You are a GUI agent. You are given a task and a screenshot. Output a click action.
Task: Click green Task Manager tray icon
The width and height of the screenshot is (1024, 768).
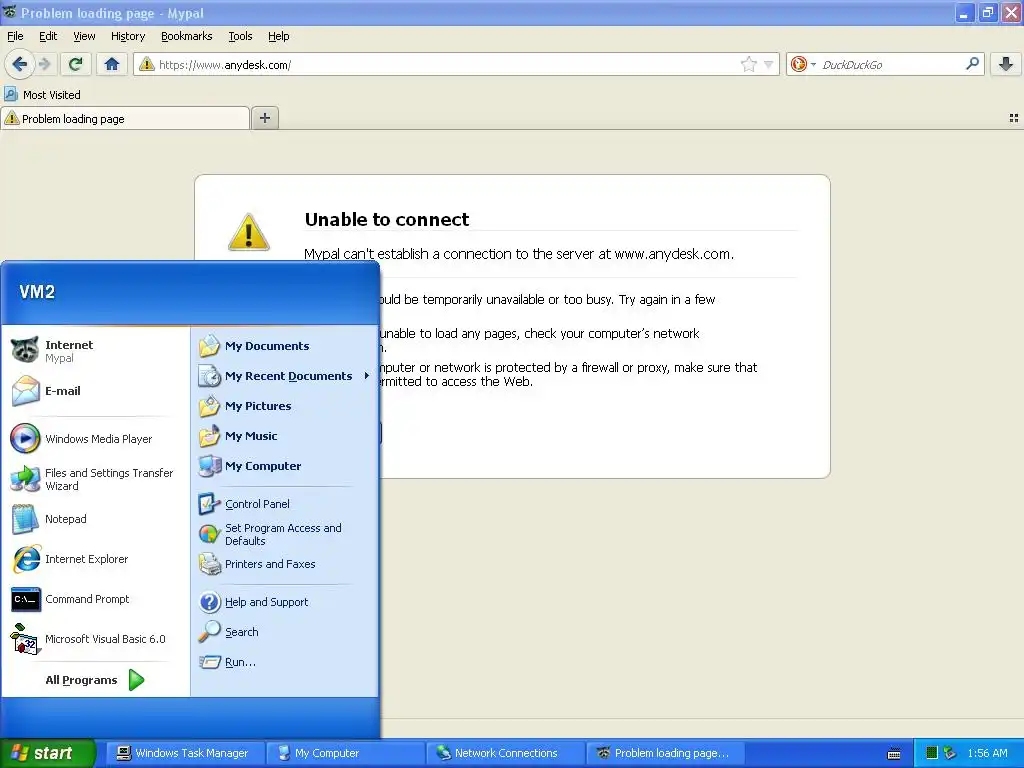tap(932, 753)
